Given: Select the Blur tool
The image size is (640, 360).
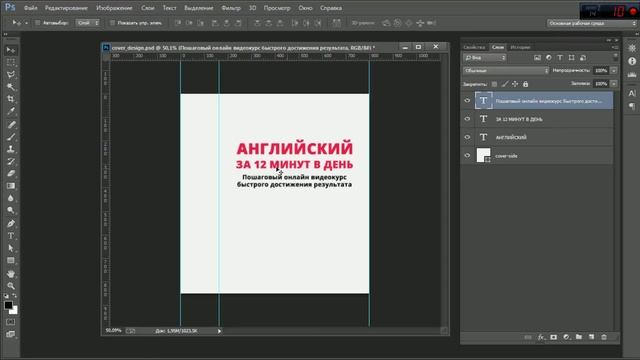Looking at the screenshot, I should pyautogui.click(x=11, y=198).
